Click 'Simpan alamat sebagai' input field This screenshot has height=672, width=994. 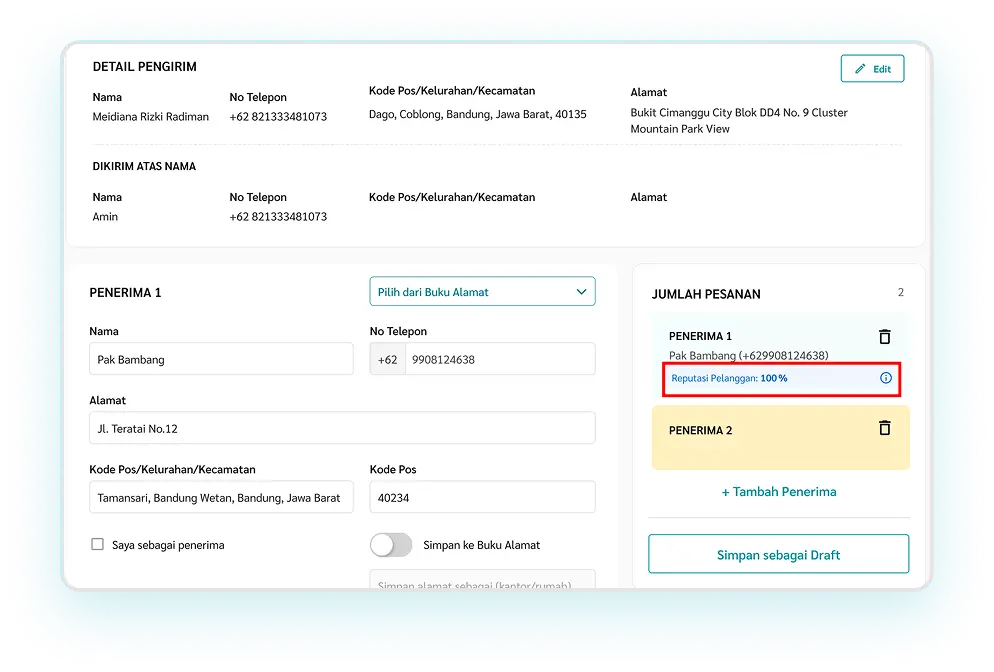[x=482, y=581]
